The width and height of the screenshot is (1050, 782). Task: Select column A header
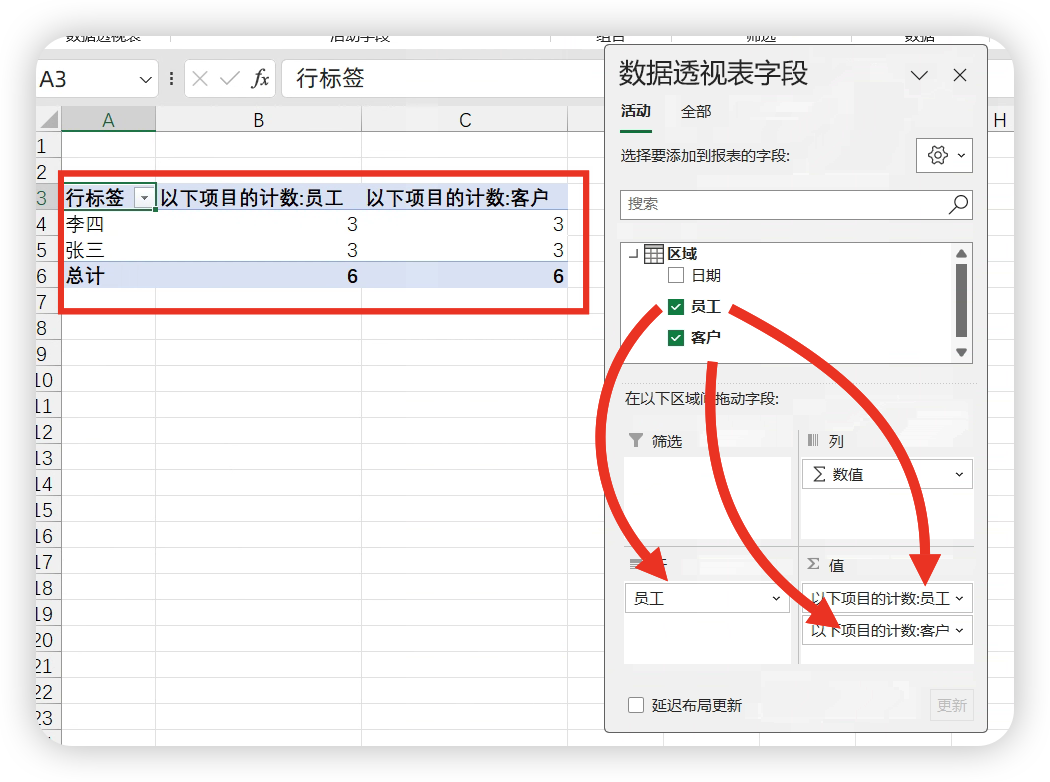108,120
